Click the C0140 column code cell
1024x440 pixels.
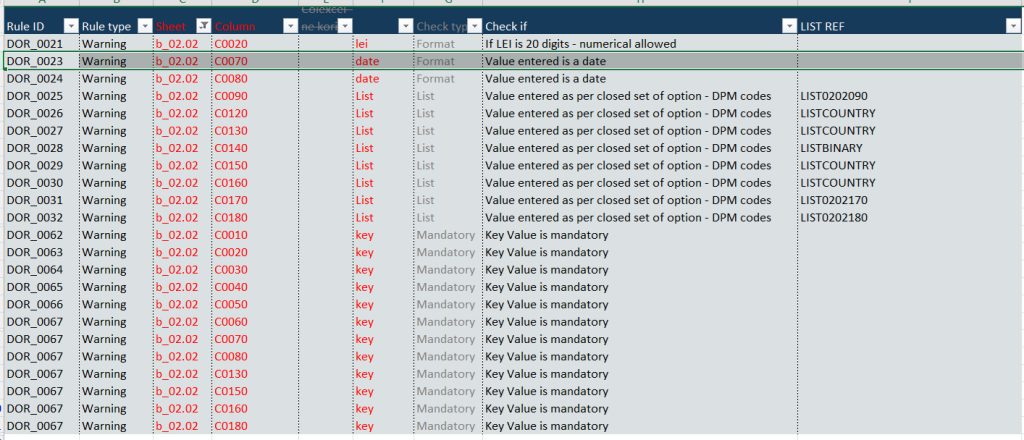tap(231, 148)
